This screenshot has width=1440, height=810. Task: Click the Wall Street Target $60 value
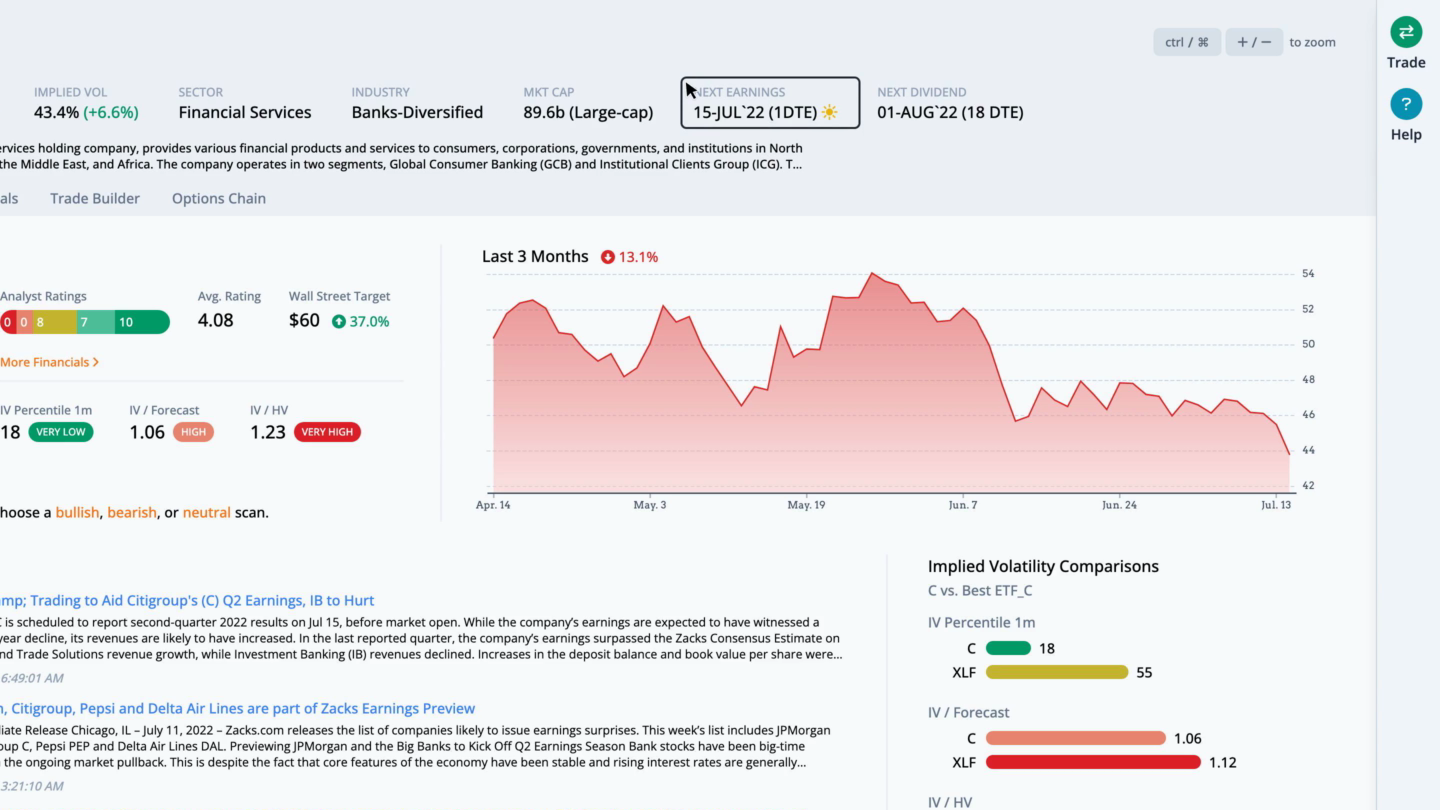pos(304,320)
